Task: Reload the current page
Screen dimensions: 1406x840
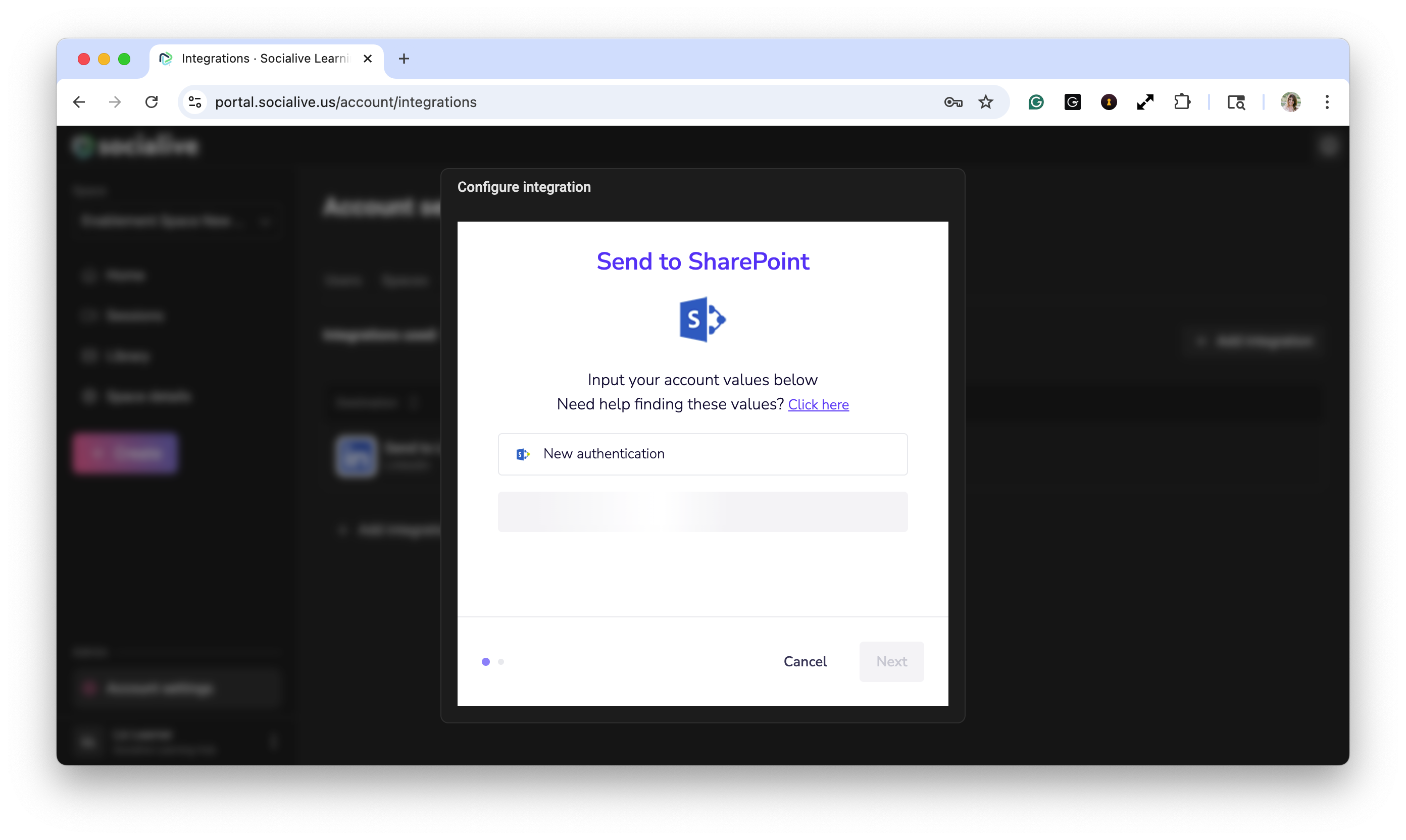Action: (151, 102)
